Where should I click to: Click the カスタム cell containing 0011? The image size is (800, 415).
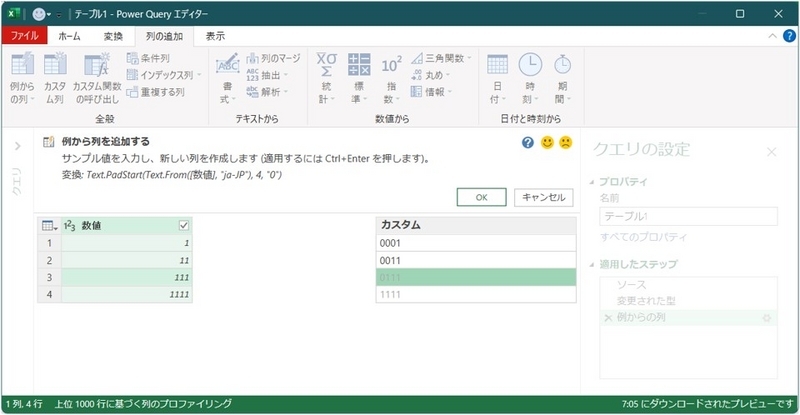point(476,260)
